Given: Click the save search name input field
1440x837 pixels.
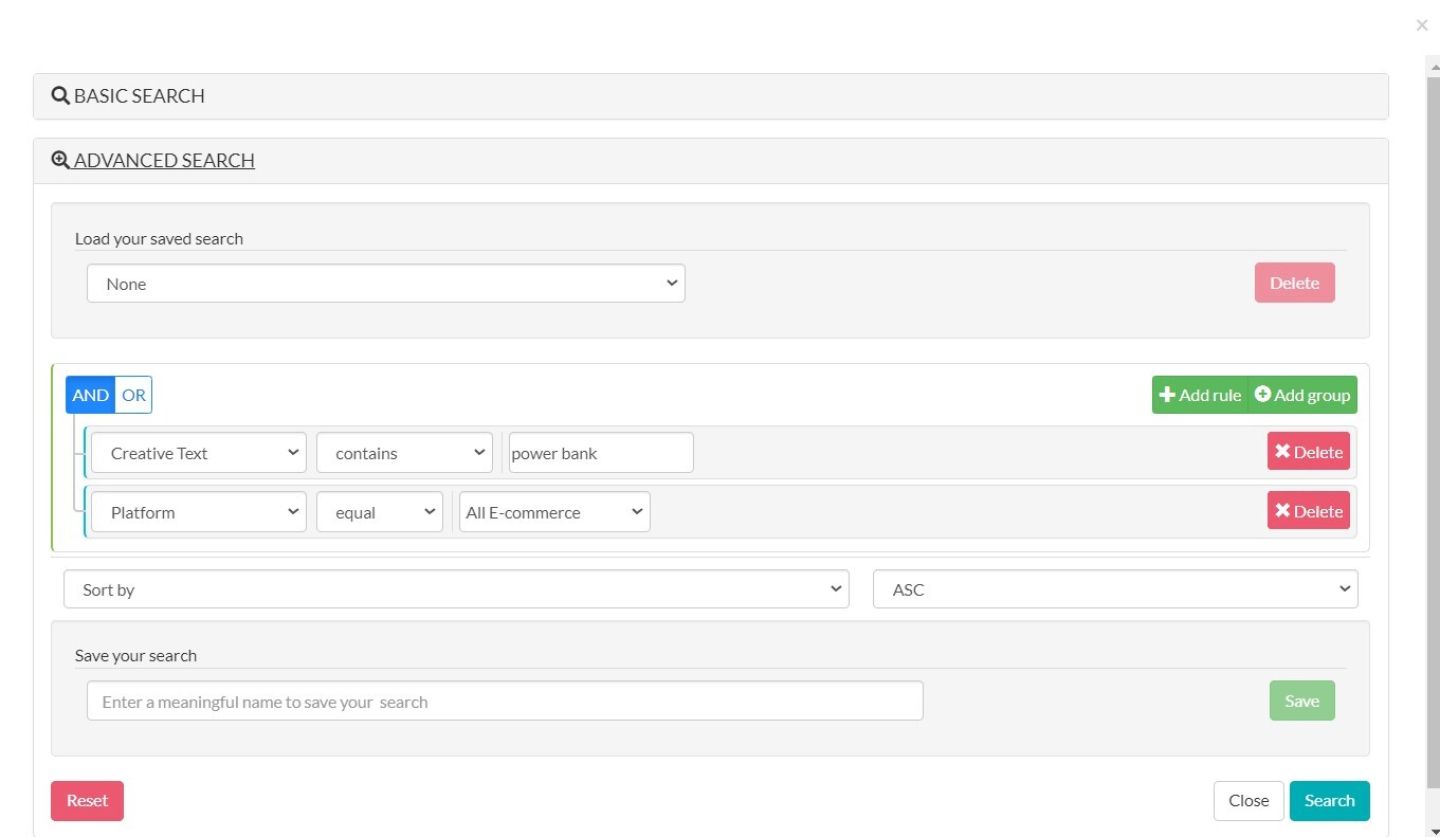Looking at the screenshot, I should coord(504,702).
